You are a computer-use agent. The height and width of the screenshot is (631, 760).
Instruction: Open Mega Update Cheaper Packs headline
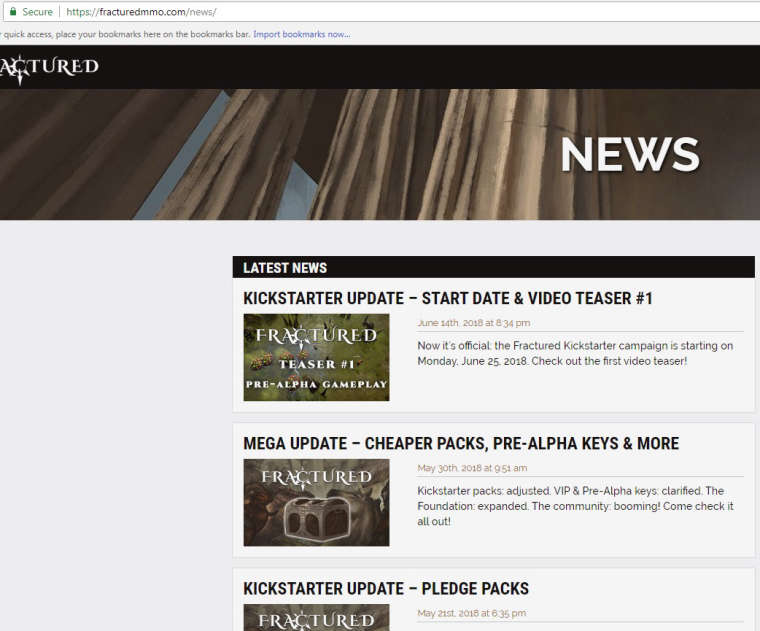point(461,443)
